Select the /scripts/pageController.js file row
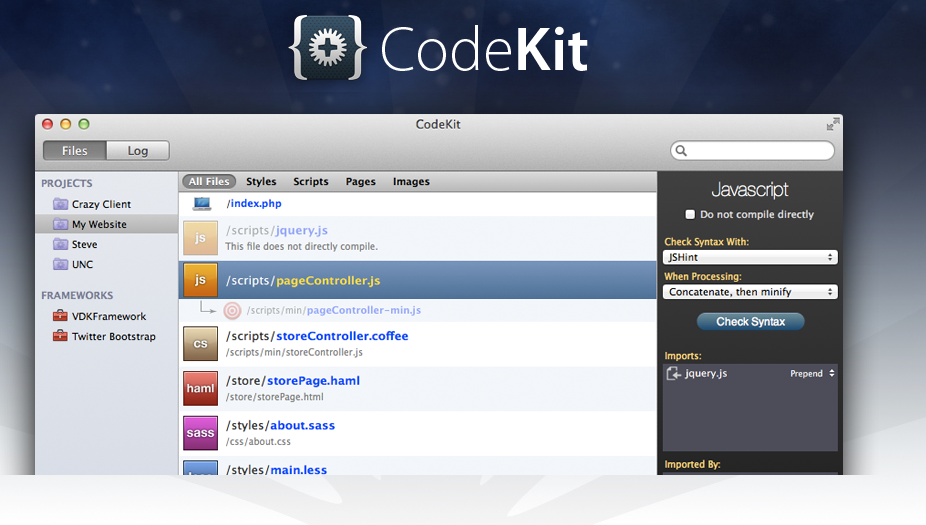The width and height of the screenshot is (926, 525). point(418,280)
